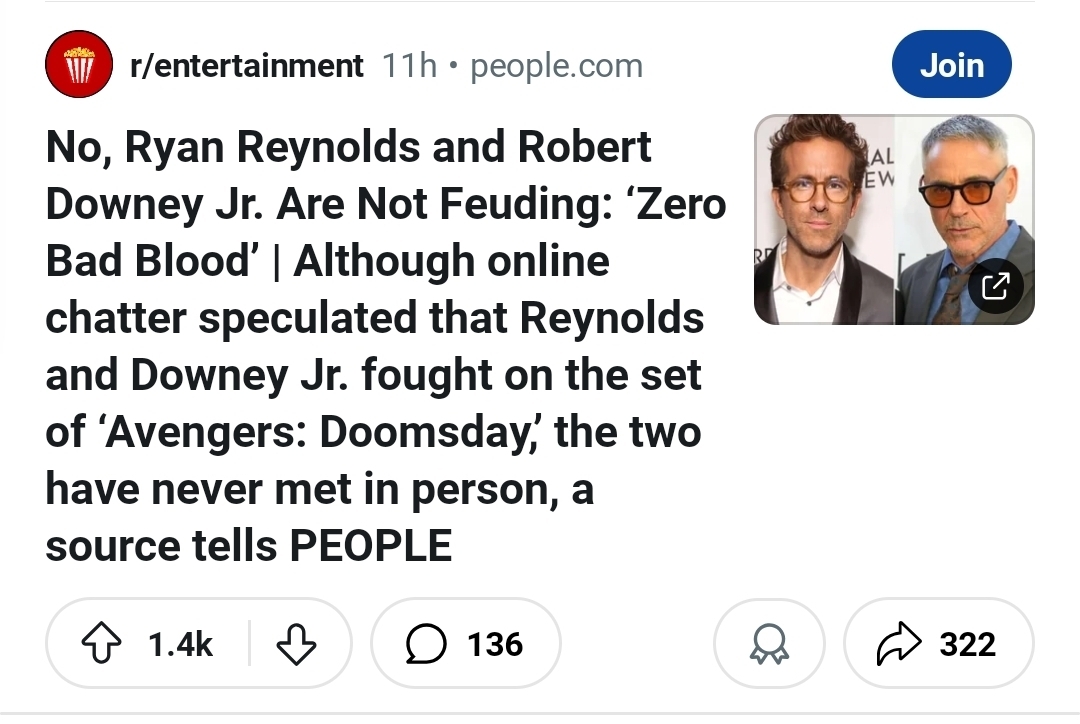Downvote the post with the down arrow

click(x=295, y=645)
